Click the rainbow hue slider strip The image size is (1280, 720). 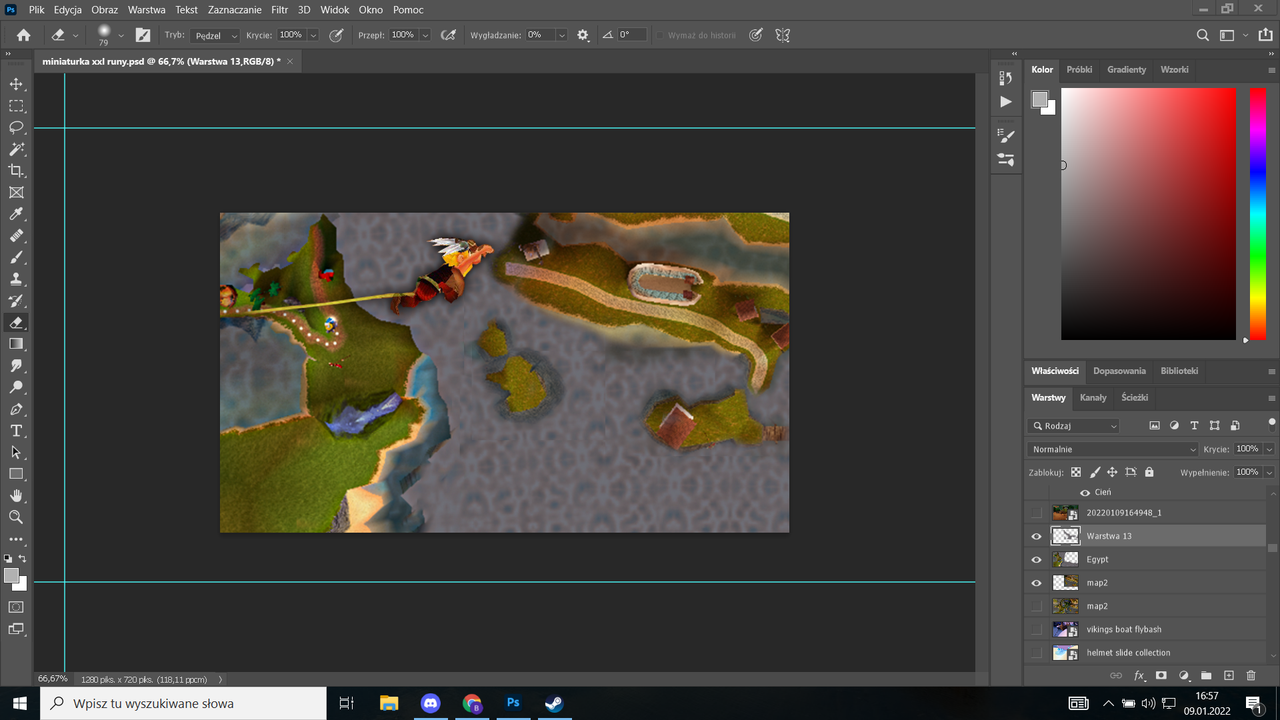click(1257, 214)
